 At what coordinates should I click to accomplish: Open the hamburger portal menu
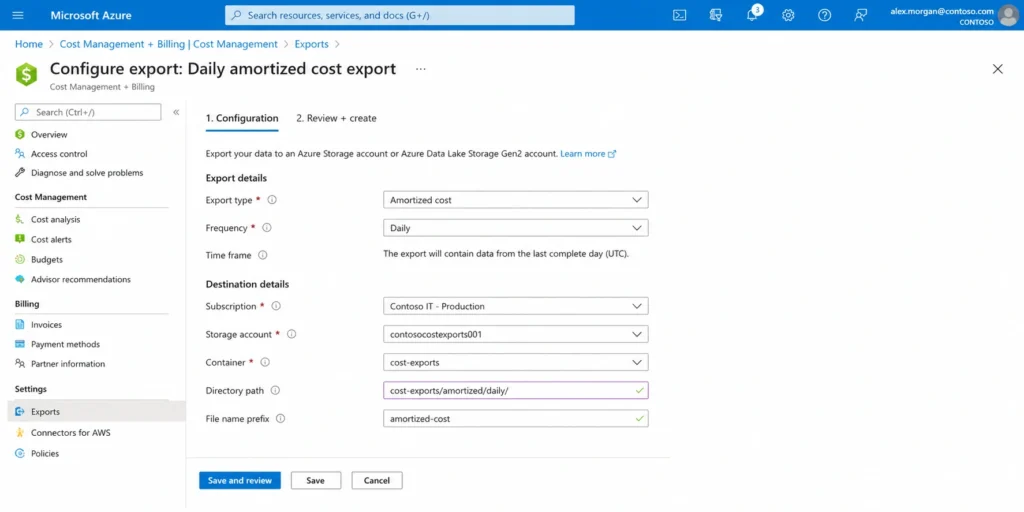pos(18,15)
